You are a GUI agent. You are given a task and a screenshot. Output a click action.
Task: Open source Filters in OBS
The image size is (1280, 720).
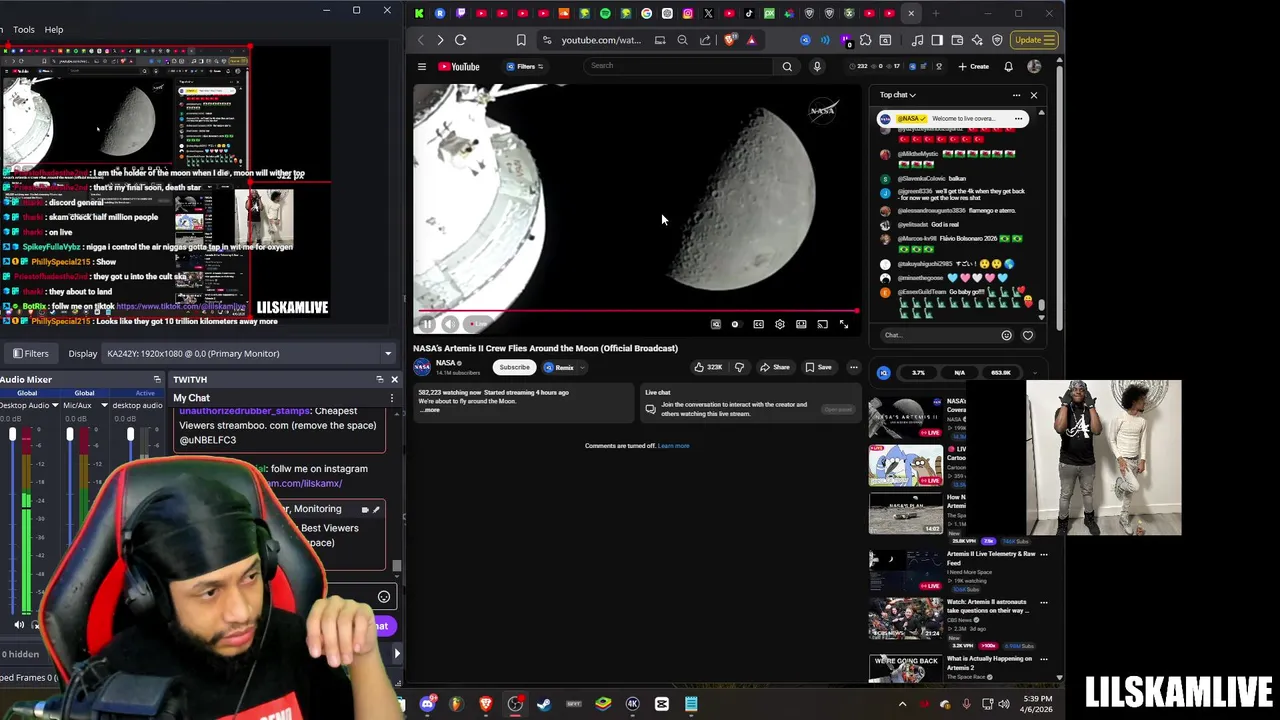pos(30,353)
